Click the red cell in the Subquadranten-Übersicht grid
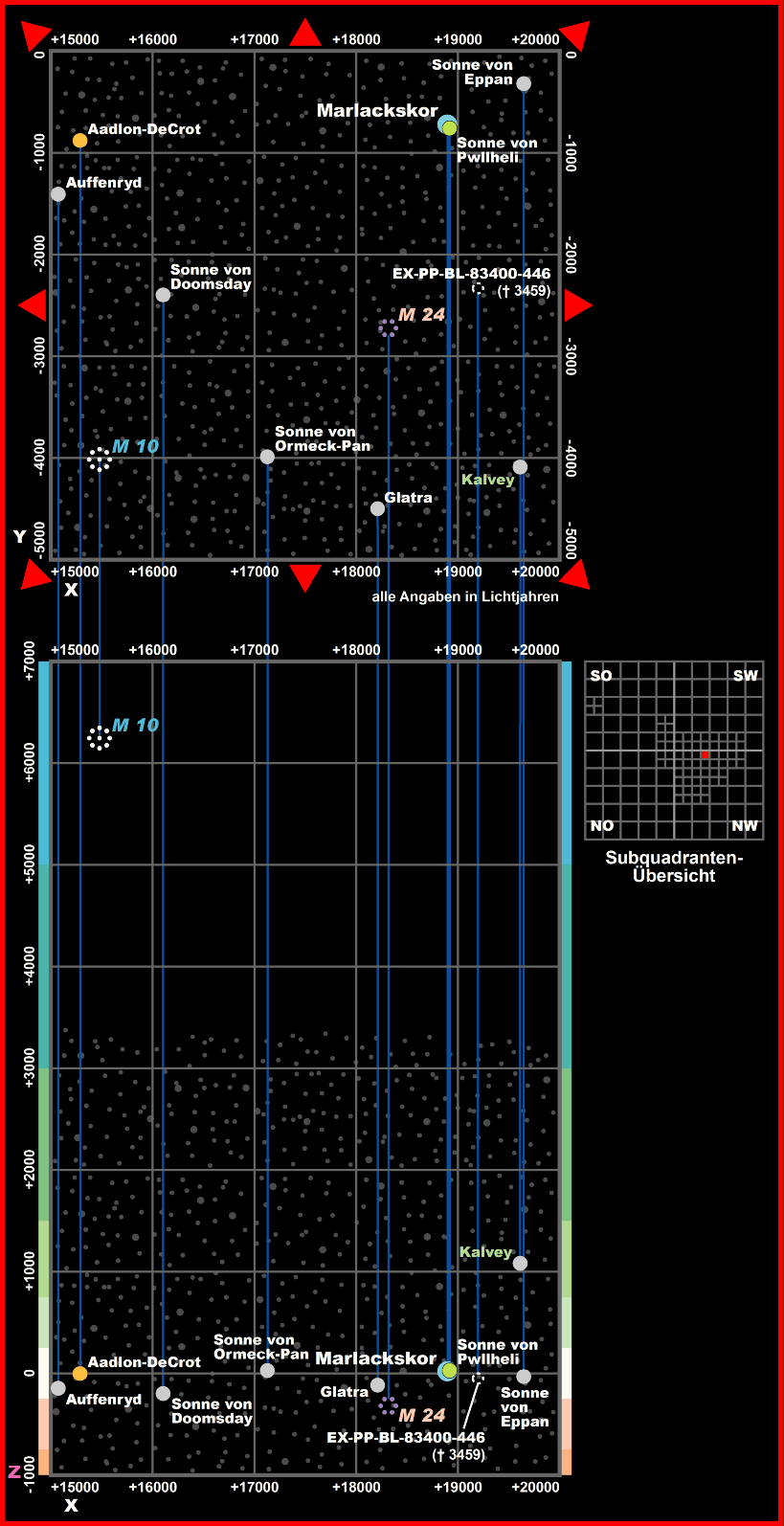Screen dimensions: 784x1526 coord(706,755)
